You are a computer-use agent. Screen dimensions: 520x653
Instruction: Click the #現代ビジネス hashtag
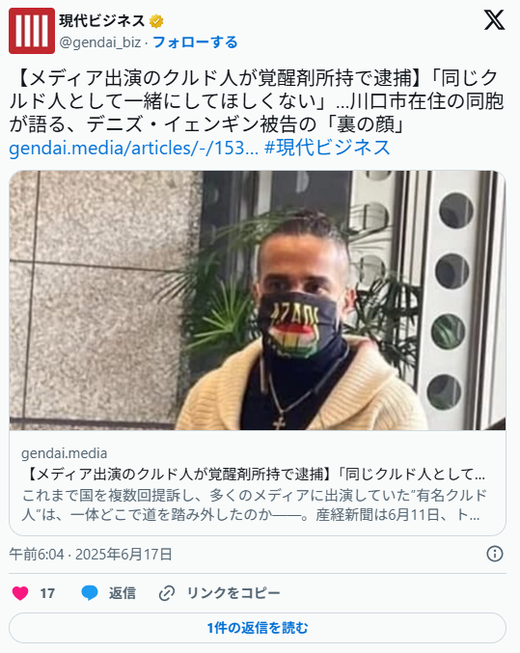click(327, 148)
